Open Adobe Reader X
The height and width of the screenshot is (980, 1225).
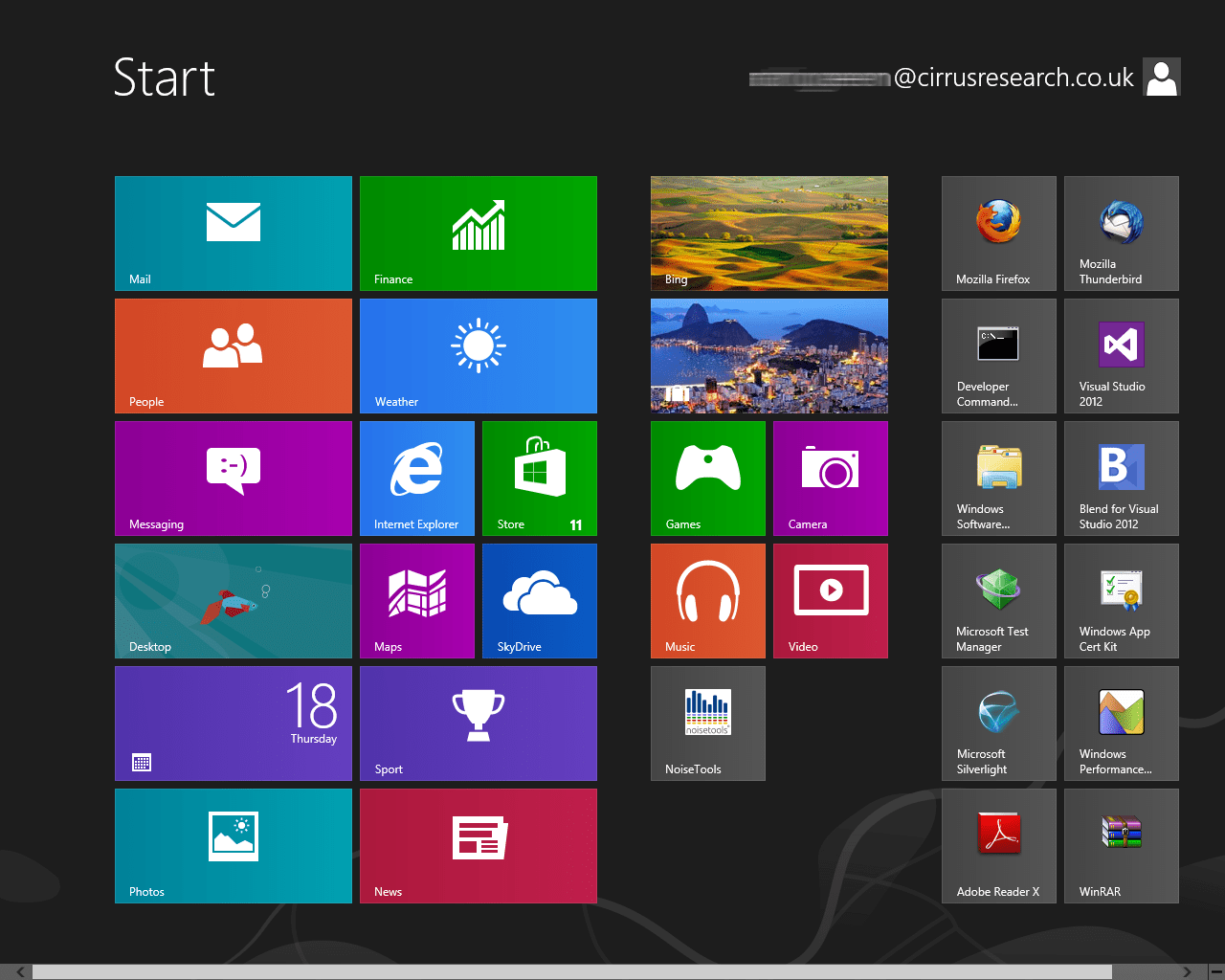pos(999,846)
